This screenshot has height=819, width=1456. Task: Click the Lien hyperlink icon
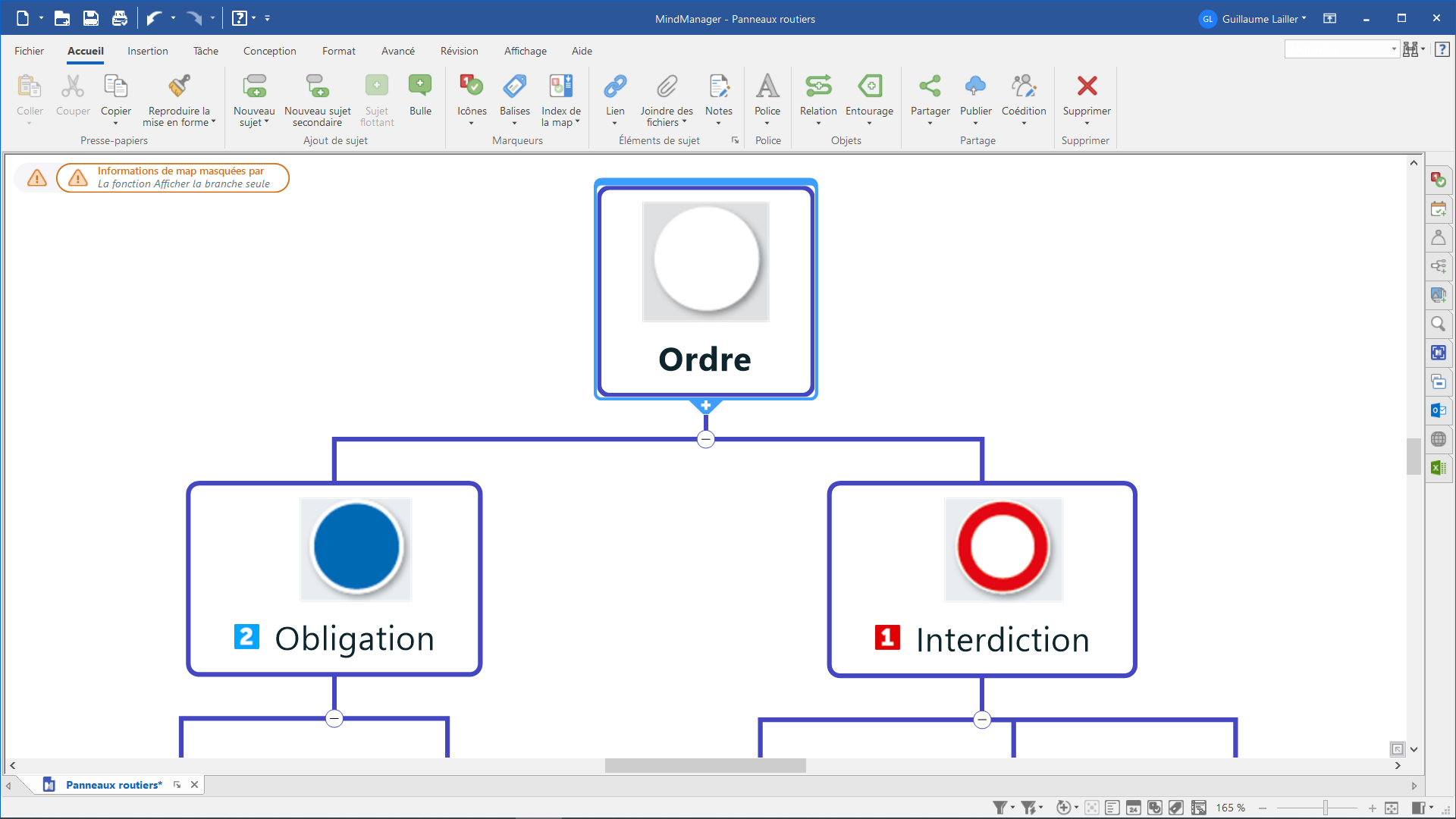pyautogui.click(x=615, y=86)
